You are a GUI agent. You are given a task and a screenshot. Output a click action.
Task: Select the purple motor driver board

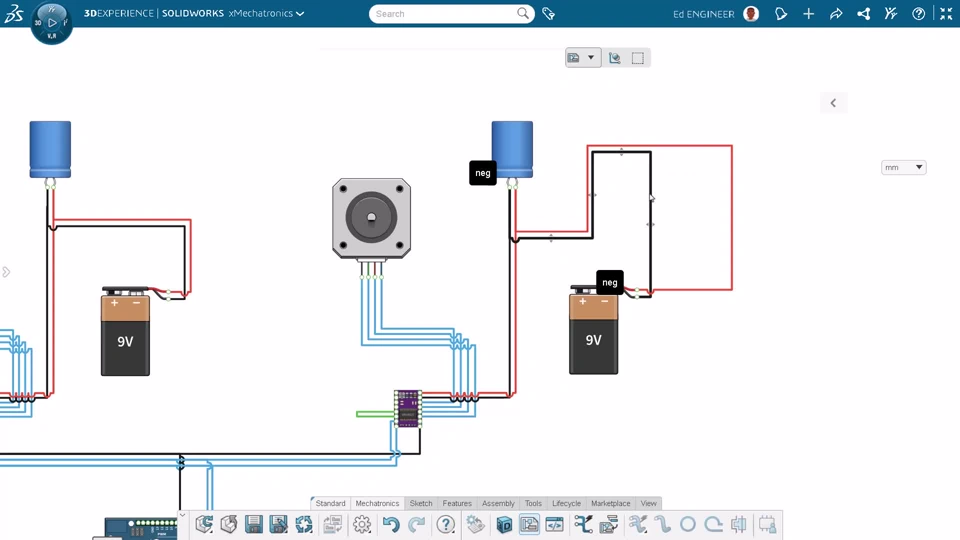pos(408,408)
